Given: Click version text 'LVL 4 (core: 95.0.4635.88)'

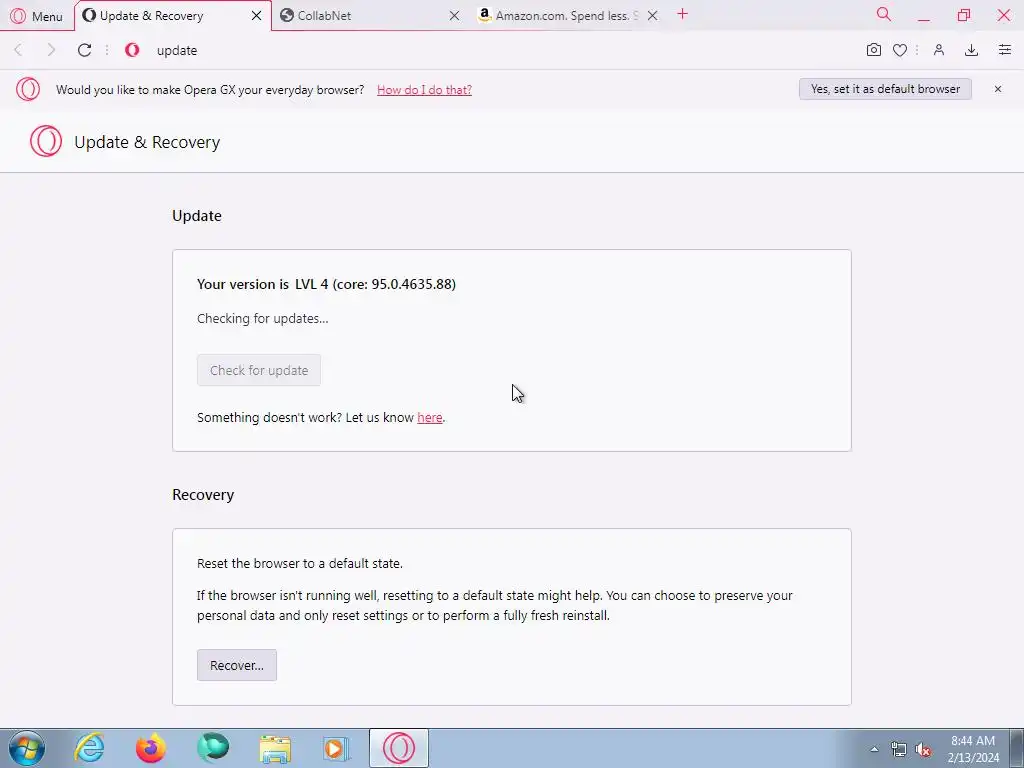Looking at the screenshot, I should pyautogui.click(x=376, y=284).
